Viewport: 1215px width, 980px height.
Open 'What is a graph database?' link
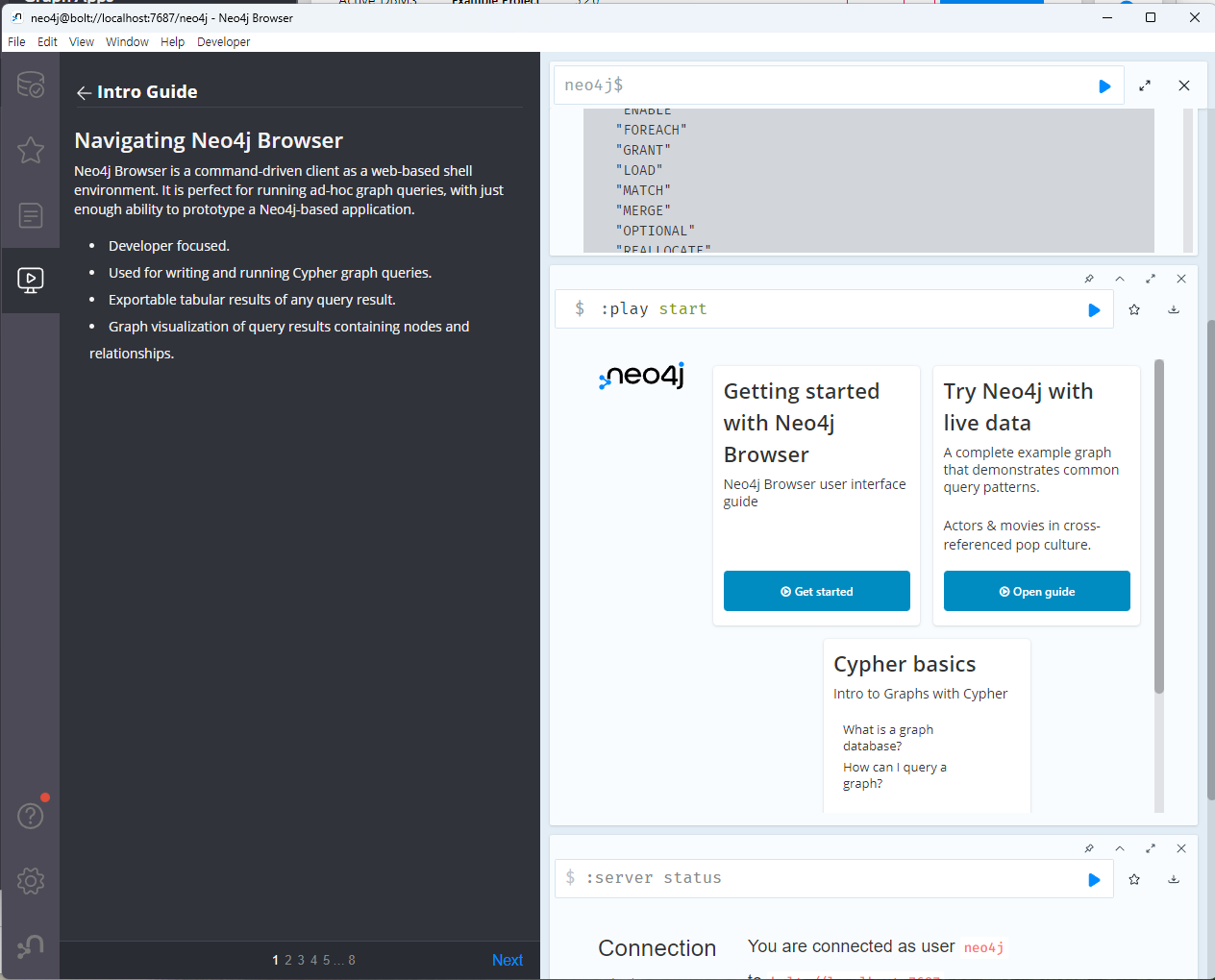point(888,738)
